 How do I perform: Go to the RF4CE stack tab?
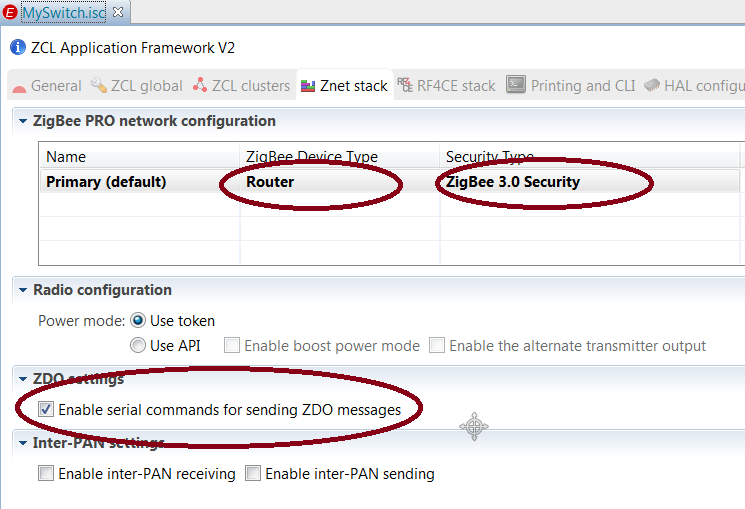(446, 86)
